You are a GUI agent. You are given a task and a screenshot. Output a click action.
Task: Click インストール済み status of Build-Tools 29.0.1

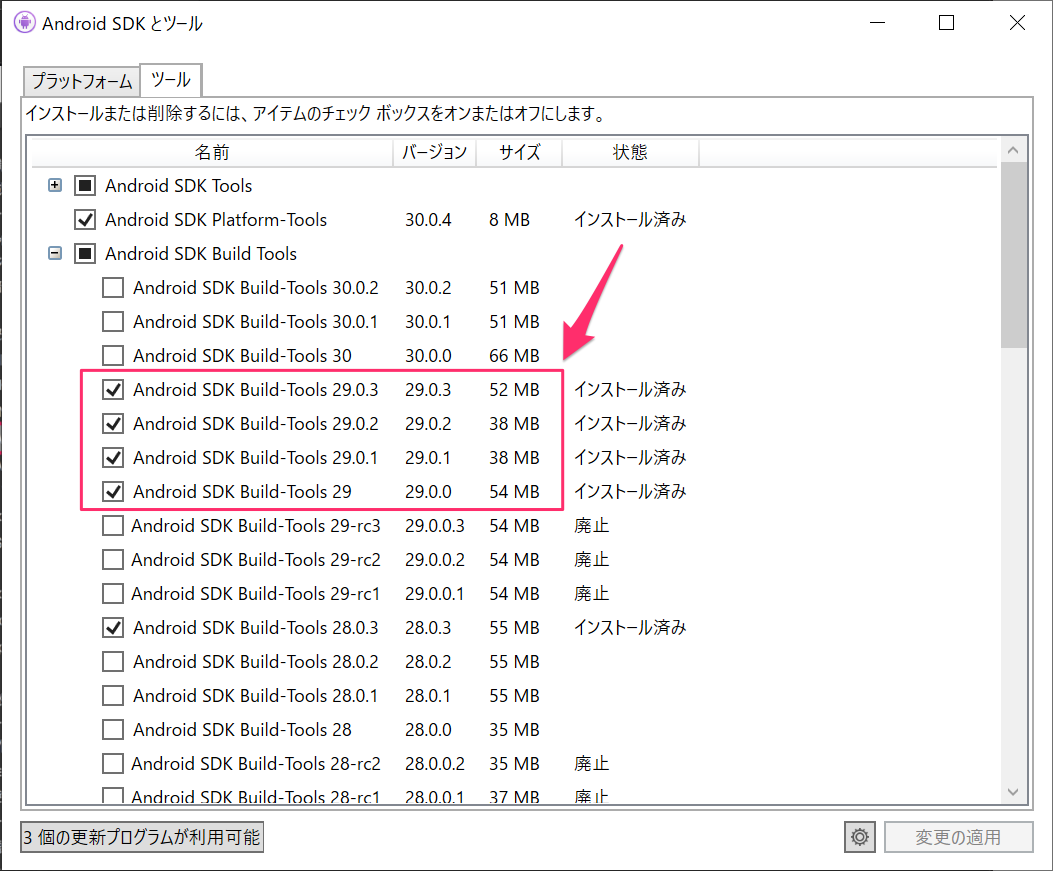click(630, 457)
